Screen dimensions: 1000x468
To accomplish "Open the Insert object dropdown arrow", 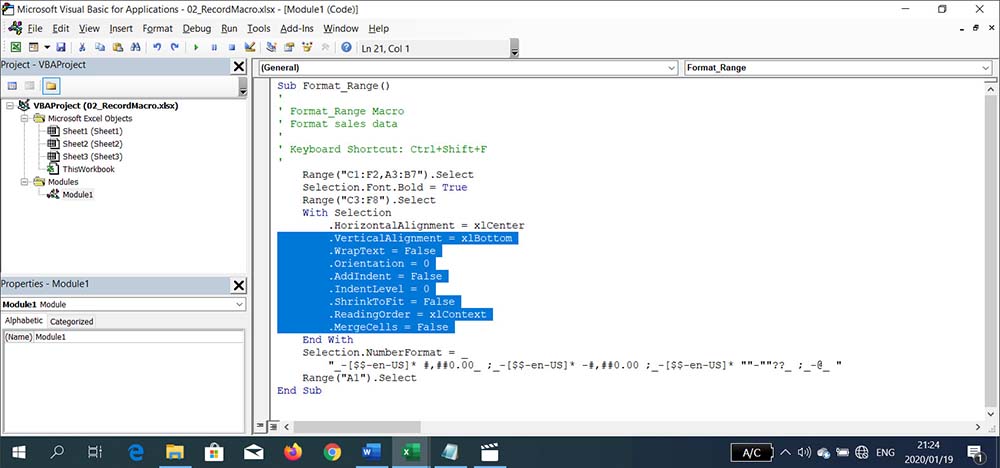I will 47,47.
